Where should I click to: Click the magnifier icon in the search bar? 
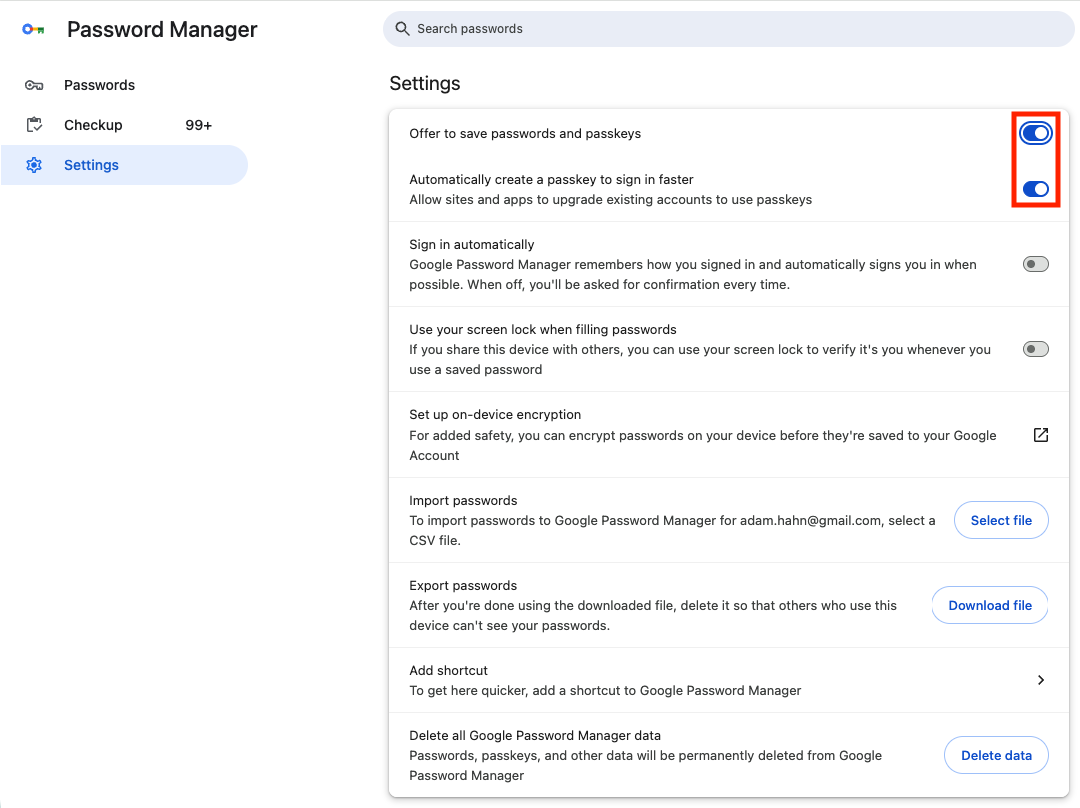402,28
